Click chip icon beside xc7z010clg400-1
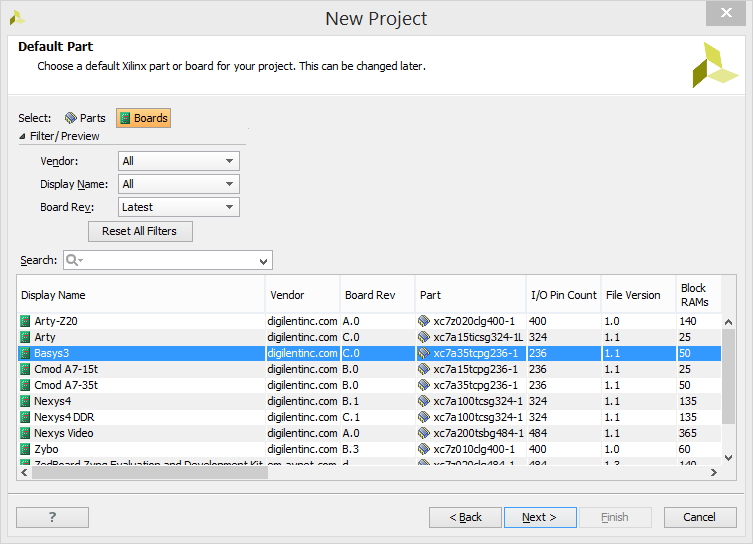The image size is (753, 544). coord(424,449)
